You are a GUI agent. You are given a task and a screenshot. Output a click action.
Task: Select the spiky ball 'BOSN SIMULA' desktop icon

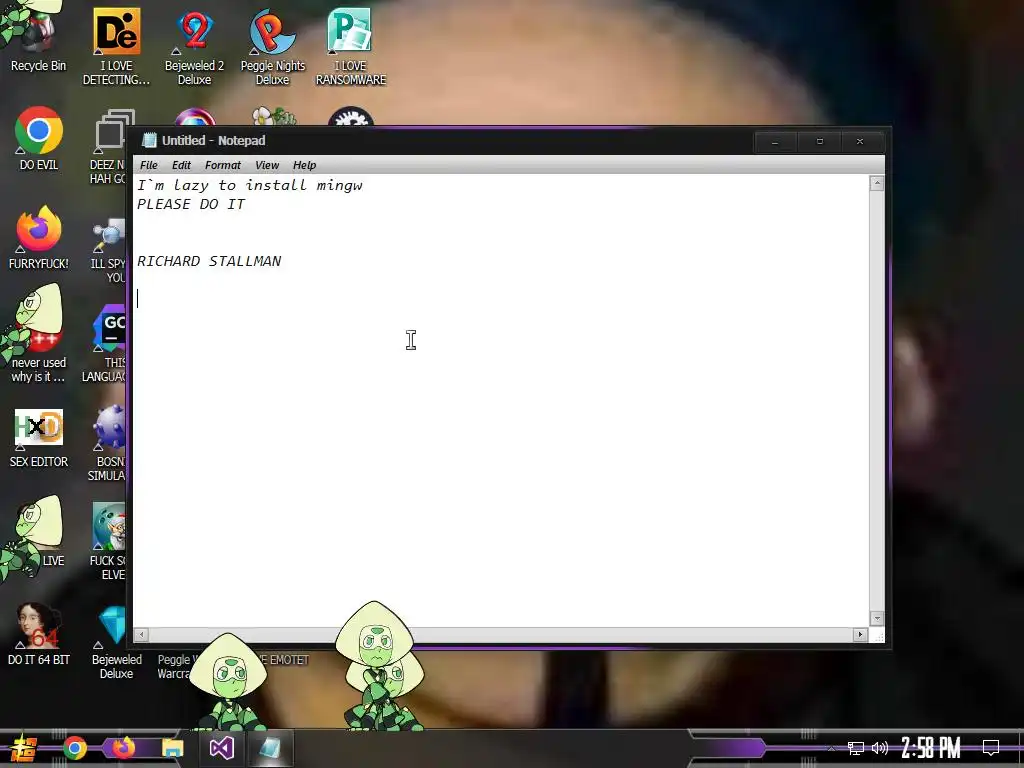(108, 443)
